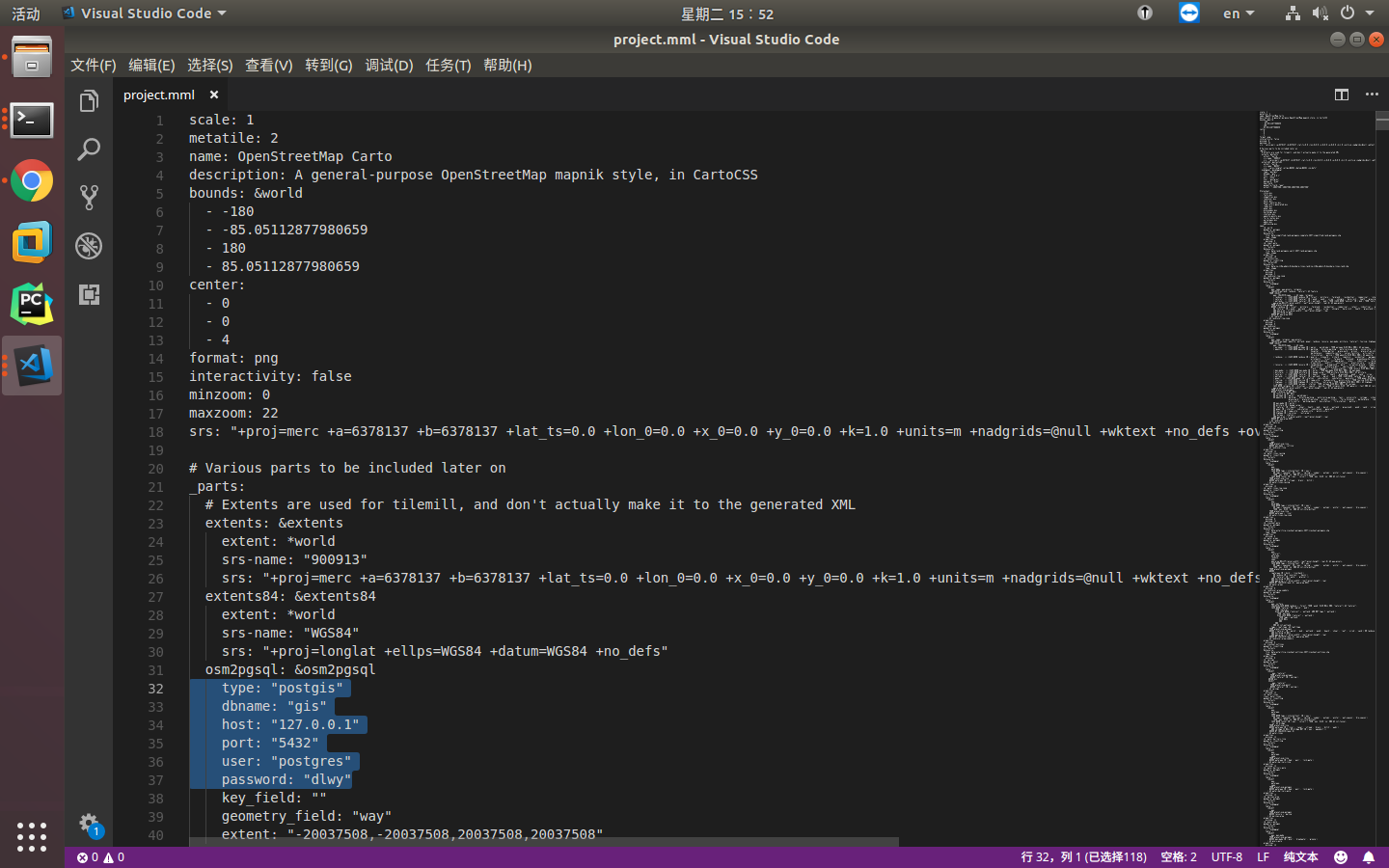This screenshot has width=1389, height=868.
Task: Open VirtualBox-style blue app in dock
Action: (x=32, y=242)
